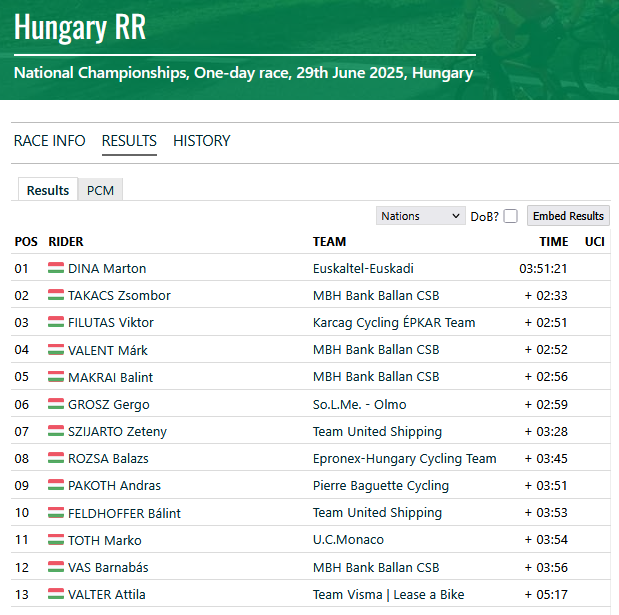
Task: Click flag icon beside VALENT Márk
Action: tap(56, 349)
